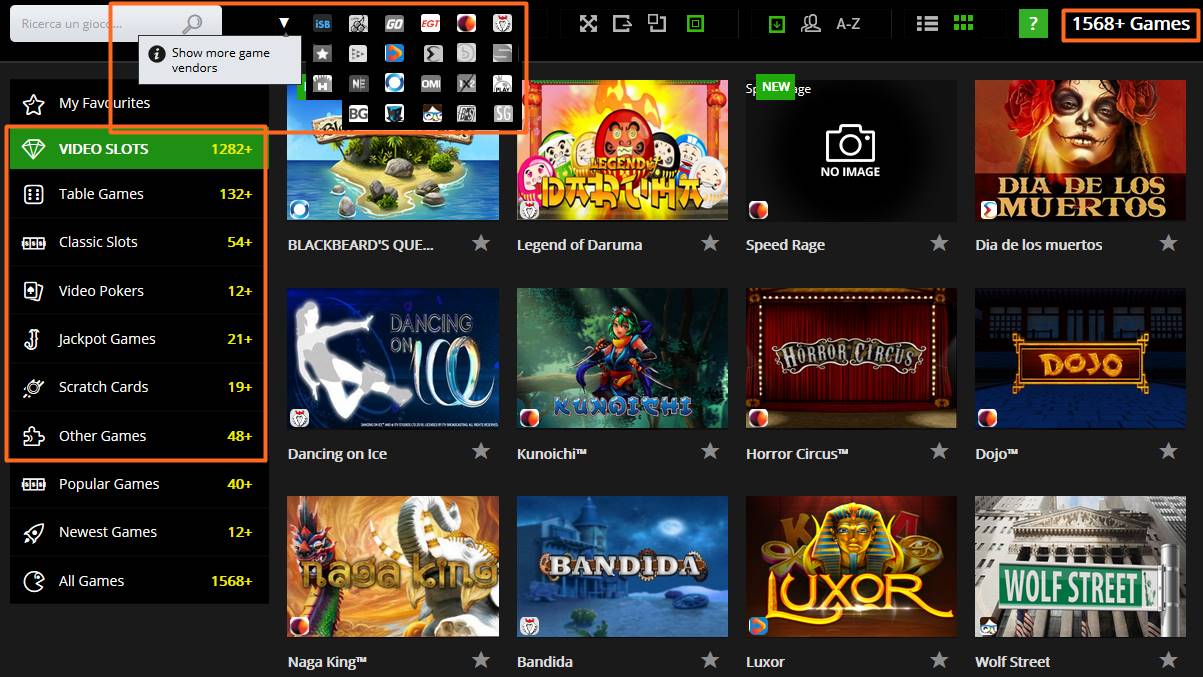This screenshot has width=1203, height=677.
Task: Click the fullscreen expand arrows icon
Action: [x=588, y=23]
